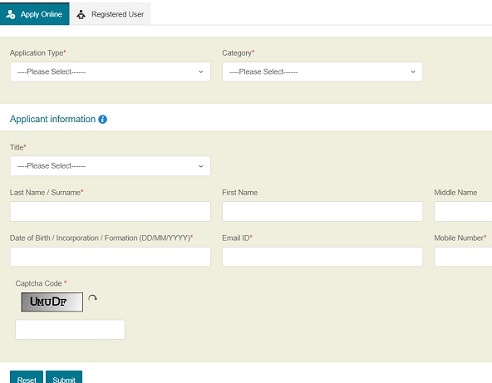The height and width of the screenshot is (383, 492).
Task: Click the captcha code text box
Action: [x=70, y=330]
